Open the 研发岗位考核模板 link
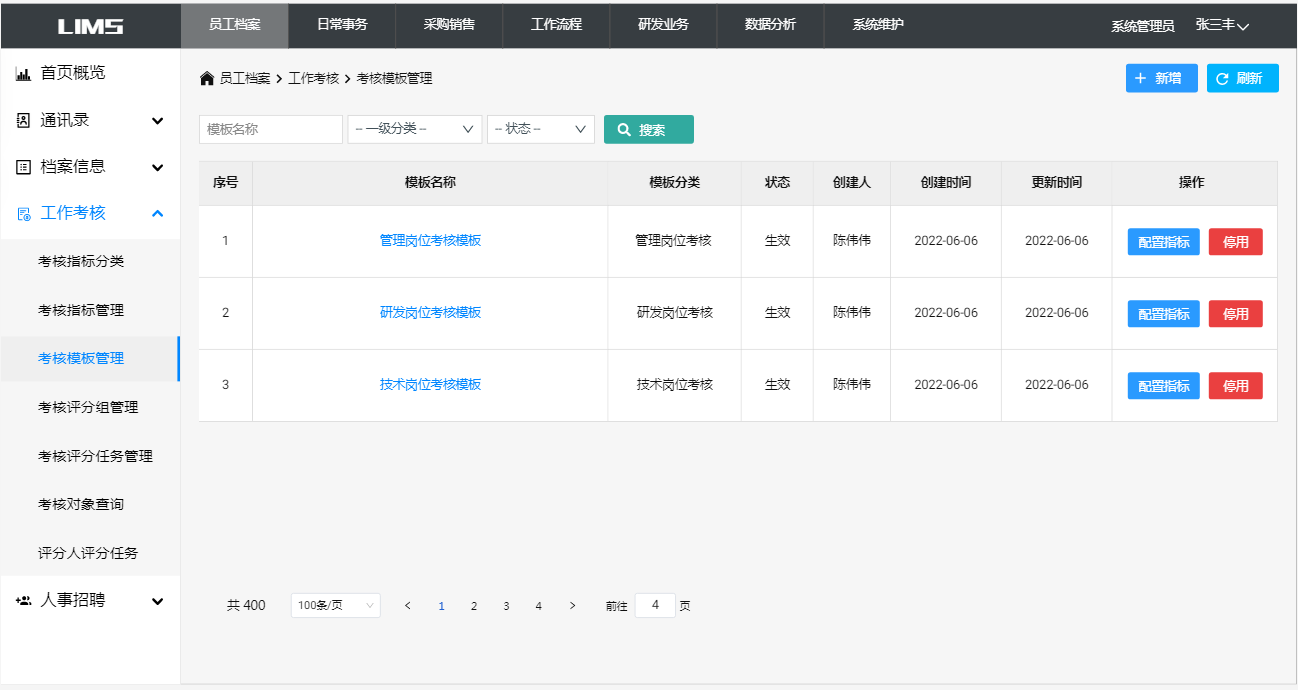 click(430, 313)
